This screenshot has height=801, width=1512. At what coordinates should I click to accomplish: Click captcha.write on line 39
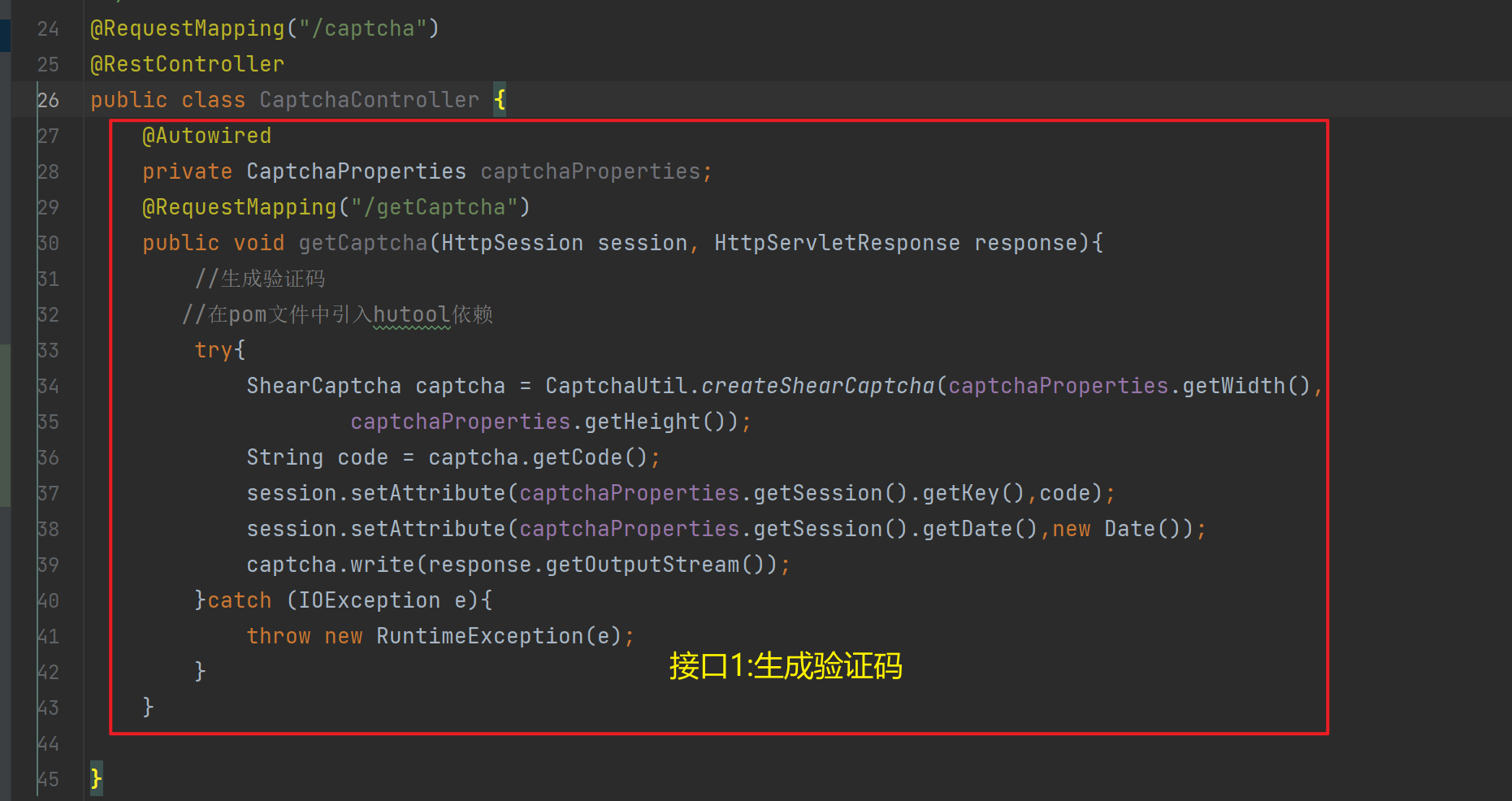(x=331, y=565)
